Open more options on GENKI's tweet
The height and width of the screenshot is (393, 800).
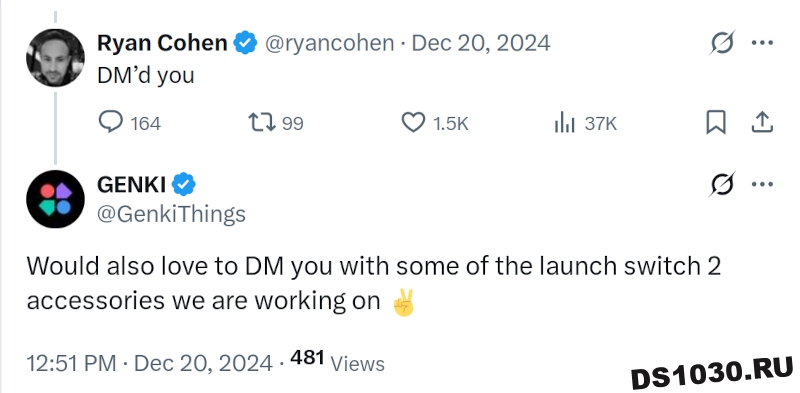click(763, 184)
